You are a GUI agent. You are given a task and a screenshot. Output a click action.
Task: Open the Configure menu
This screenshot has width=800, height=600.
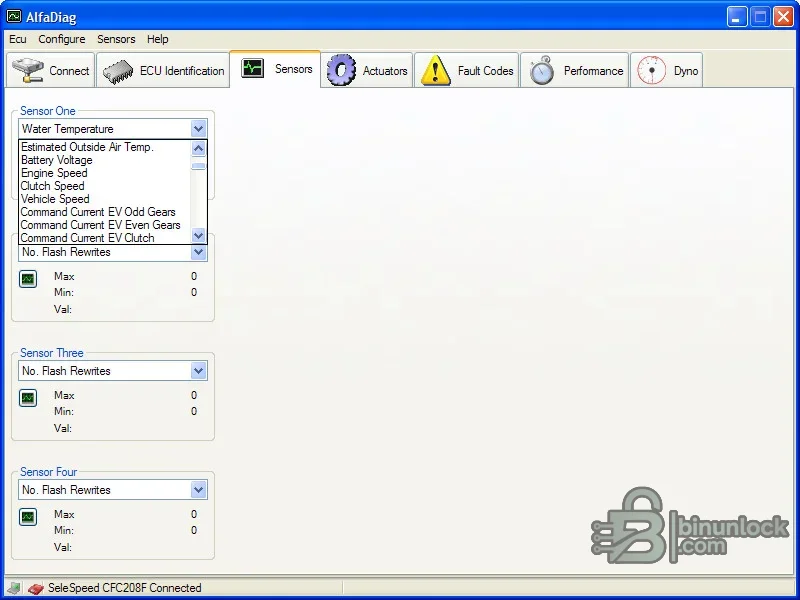pyautogui.click(x=62, y=39)
